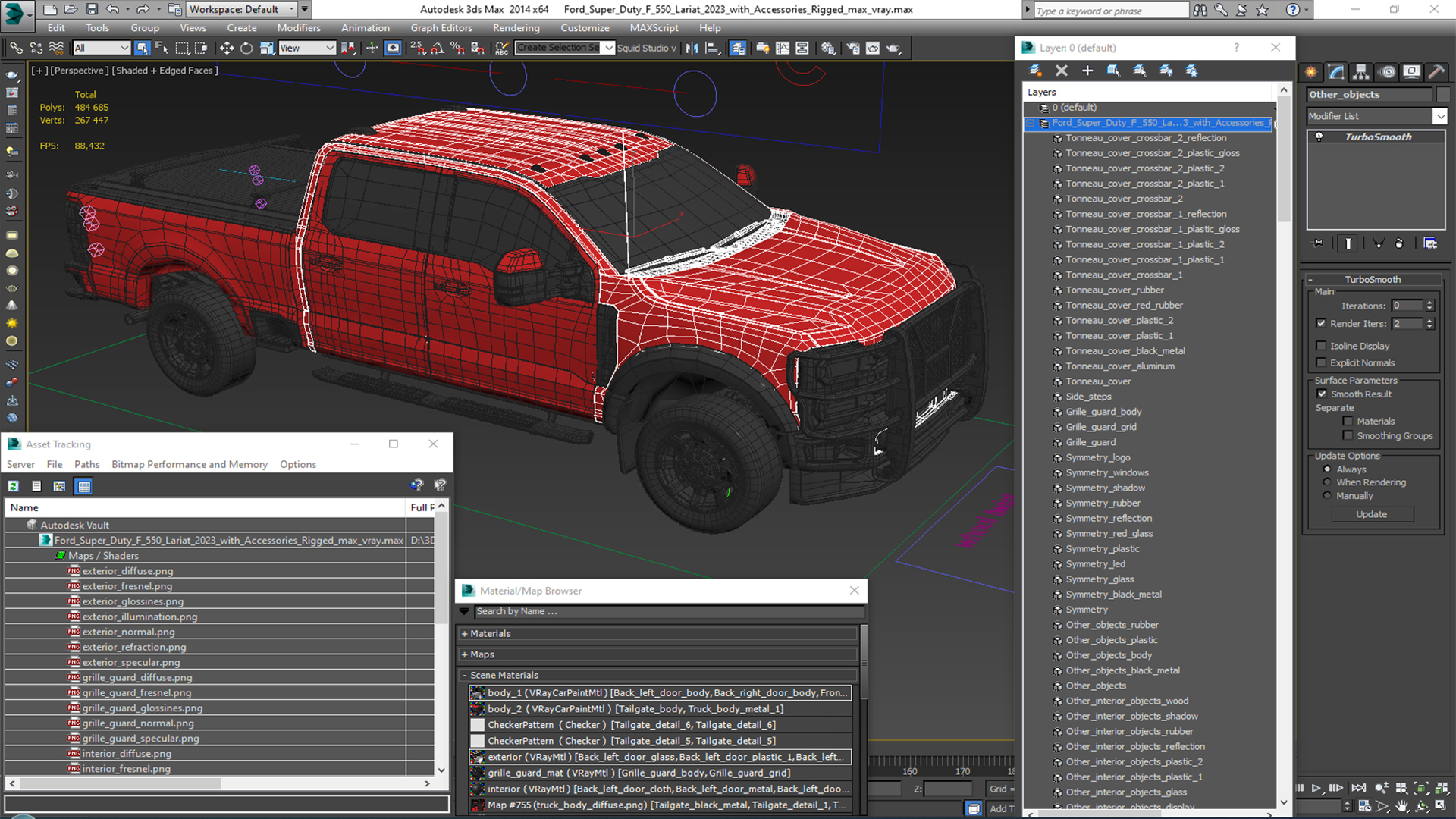Click the Mirror tool icon

tap(692, 48)
